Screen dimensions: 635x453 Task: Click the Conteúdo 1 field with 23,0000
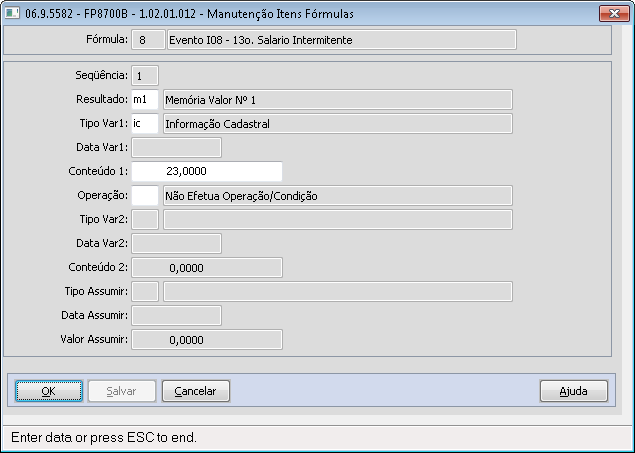pos(207,171)
